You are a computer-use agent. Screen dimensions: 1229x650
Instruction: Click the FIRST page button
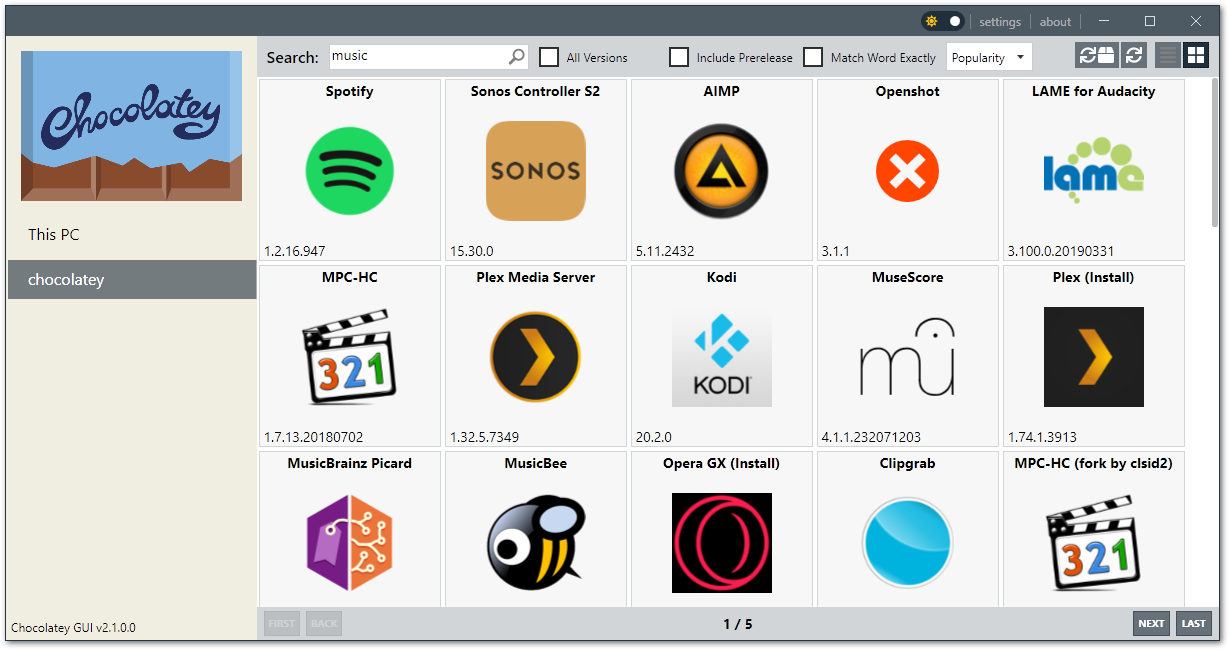(x=282, y=623)
